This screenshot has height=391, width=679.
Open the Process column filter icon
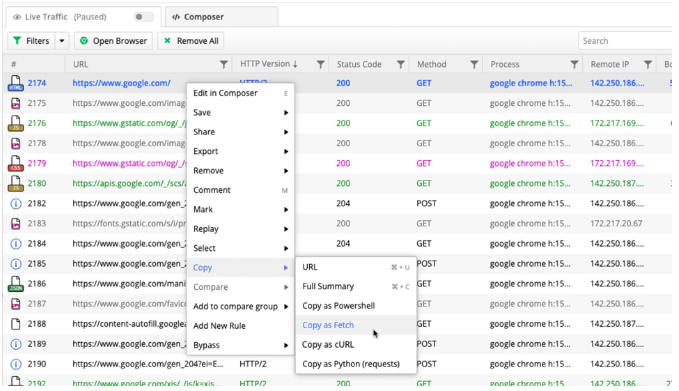pyautogui.click(x=574, y=65)
